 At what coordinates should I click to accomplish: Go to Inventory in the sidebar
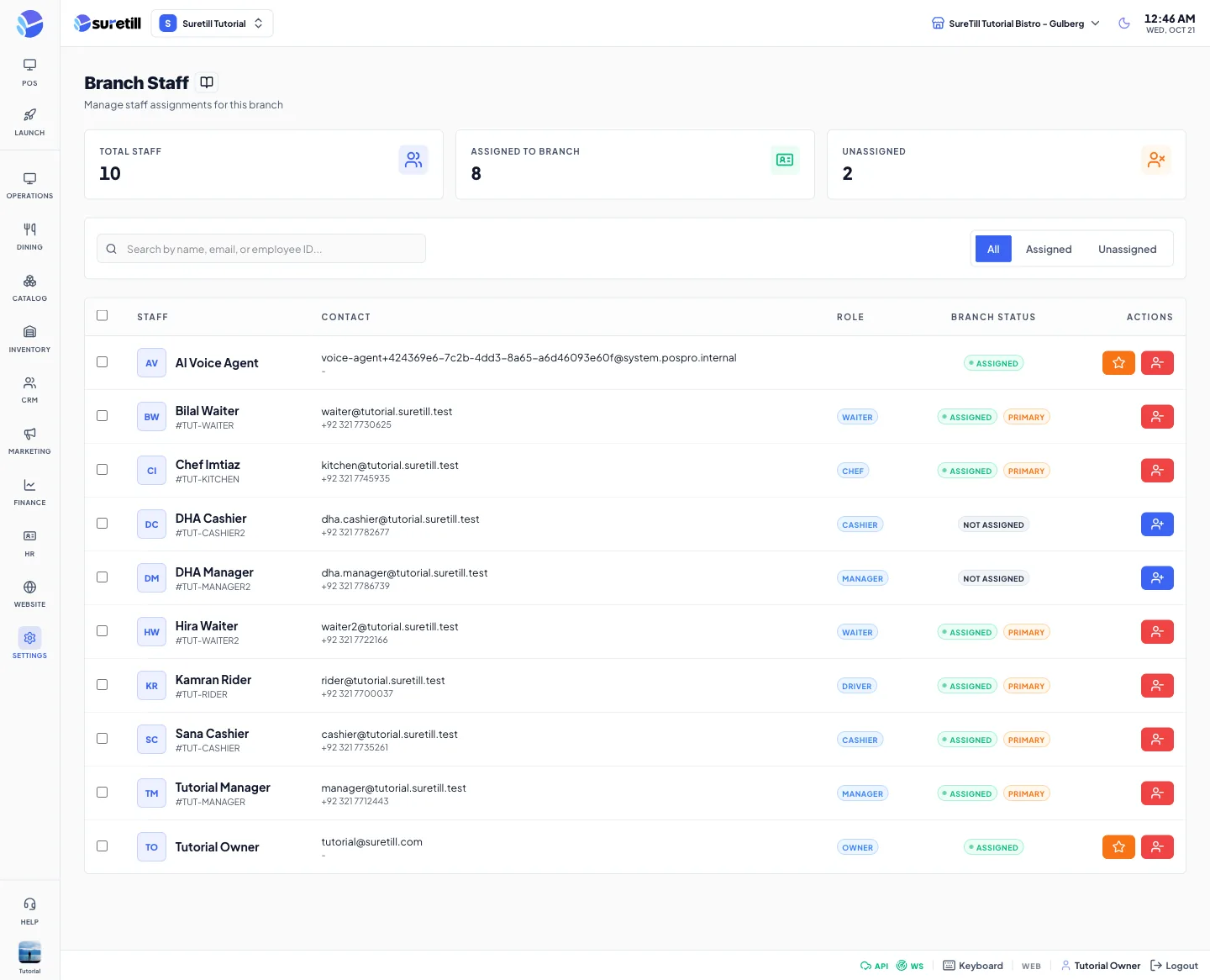[29, 339]
